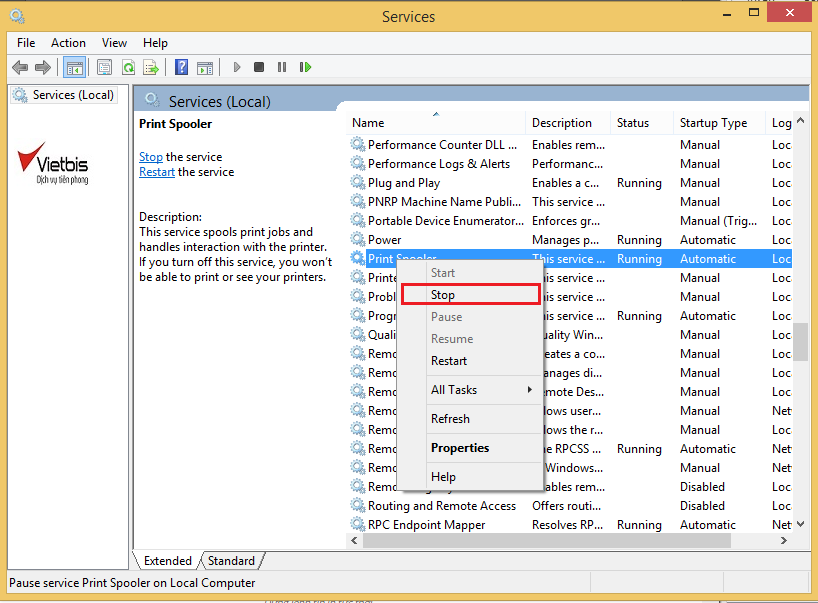818x603 pixels.
Task: Click the Pause Service toolbar icon
Action: (x=282, y=67)
